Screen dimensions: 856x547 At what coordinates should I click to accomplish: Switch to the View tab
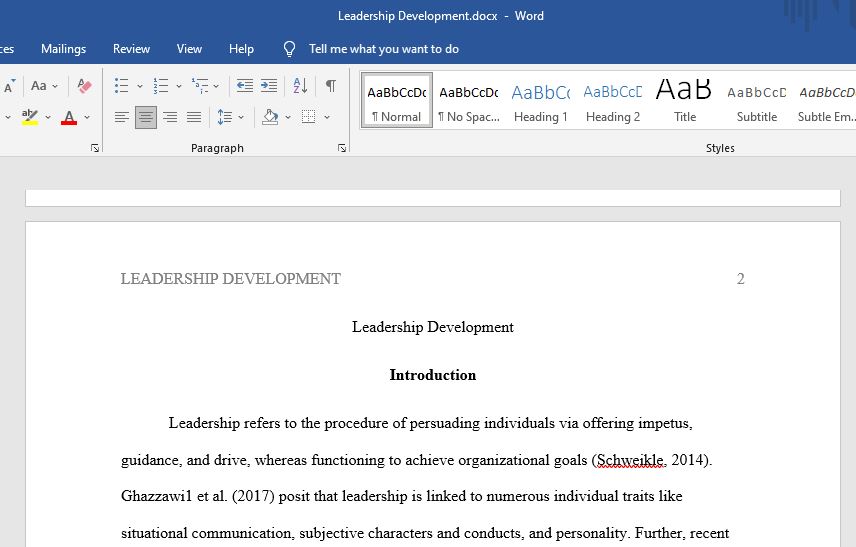pos(189,49)
